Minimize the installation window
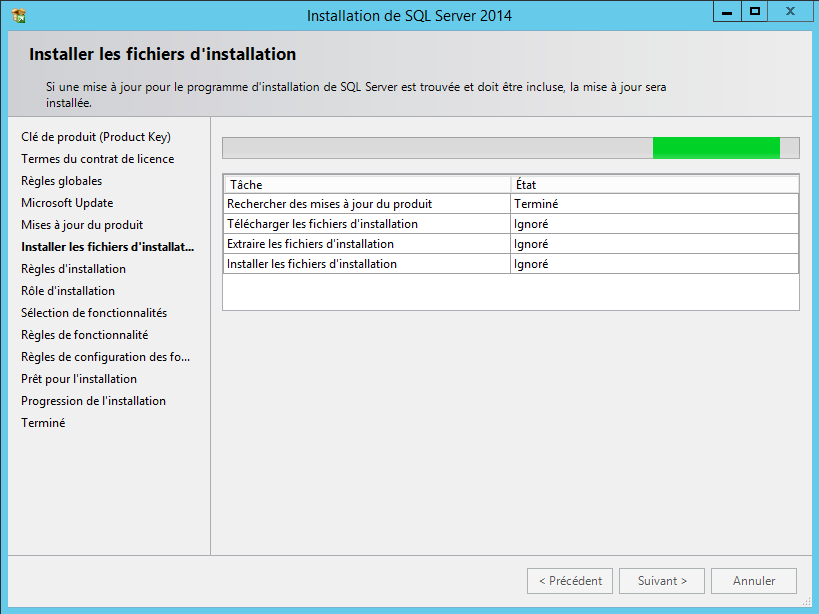The width and height of the screenshot is (819, 614). (727, 11)
